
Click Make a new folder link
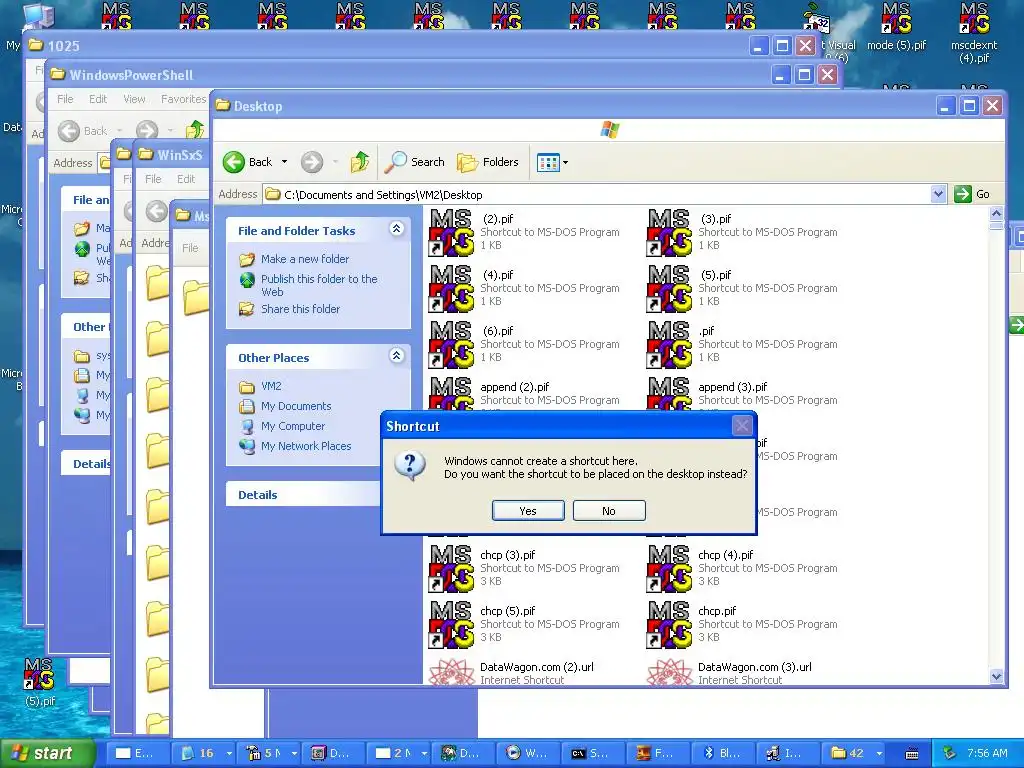coord(305,259)
